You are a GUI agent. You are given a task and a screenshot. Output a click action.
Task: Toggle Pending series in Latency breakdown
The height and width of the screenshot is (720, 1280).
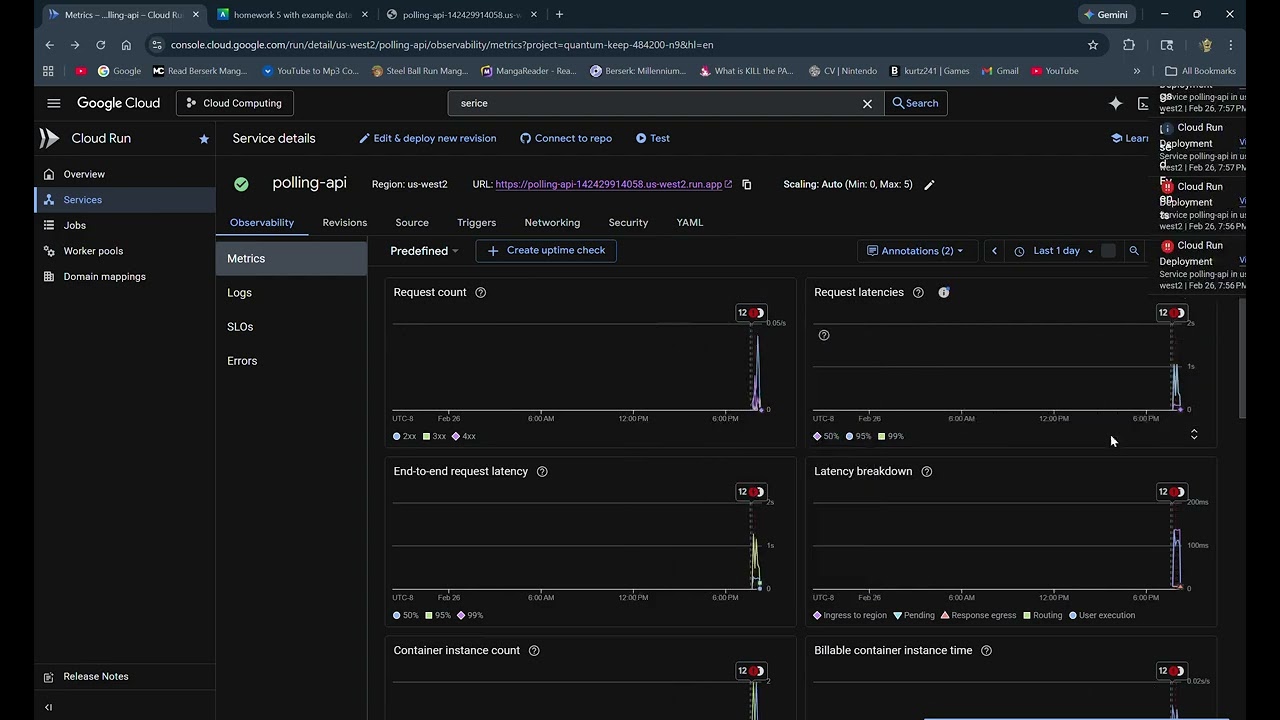[914, 615]
